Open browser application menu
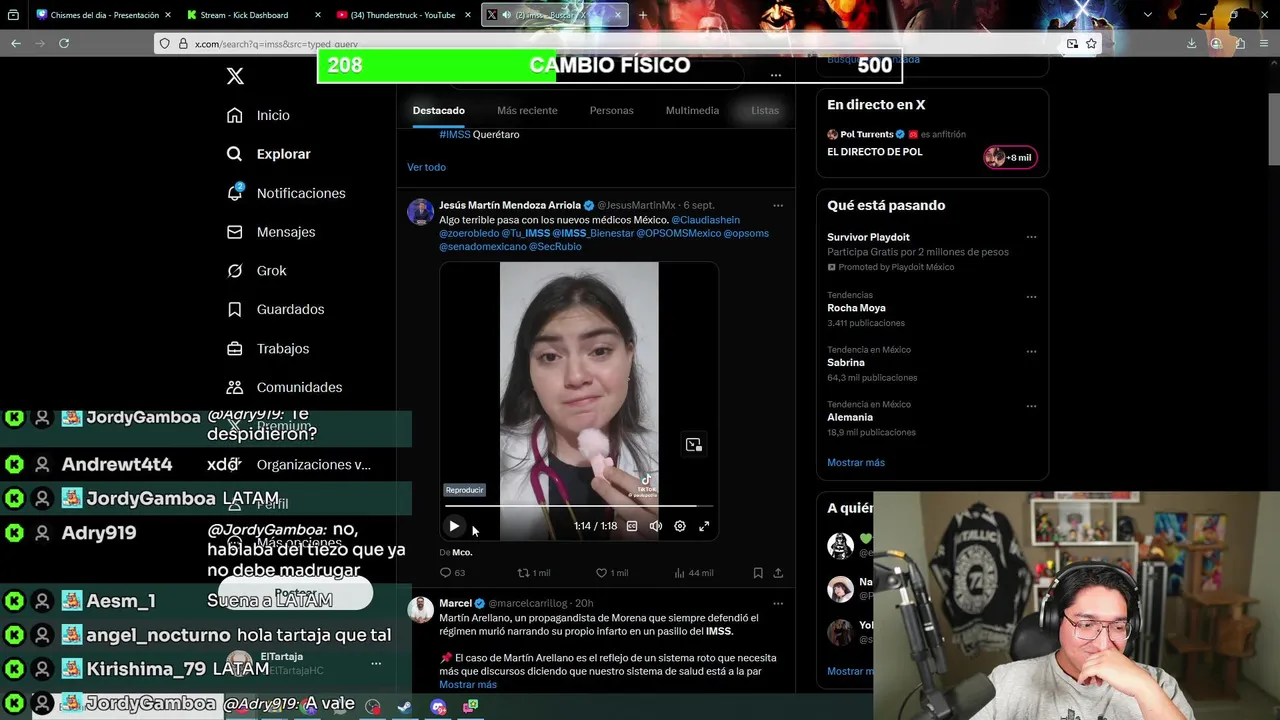 pos(1265,43)
